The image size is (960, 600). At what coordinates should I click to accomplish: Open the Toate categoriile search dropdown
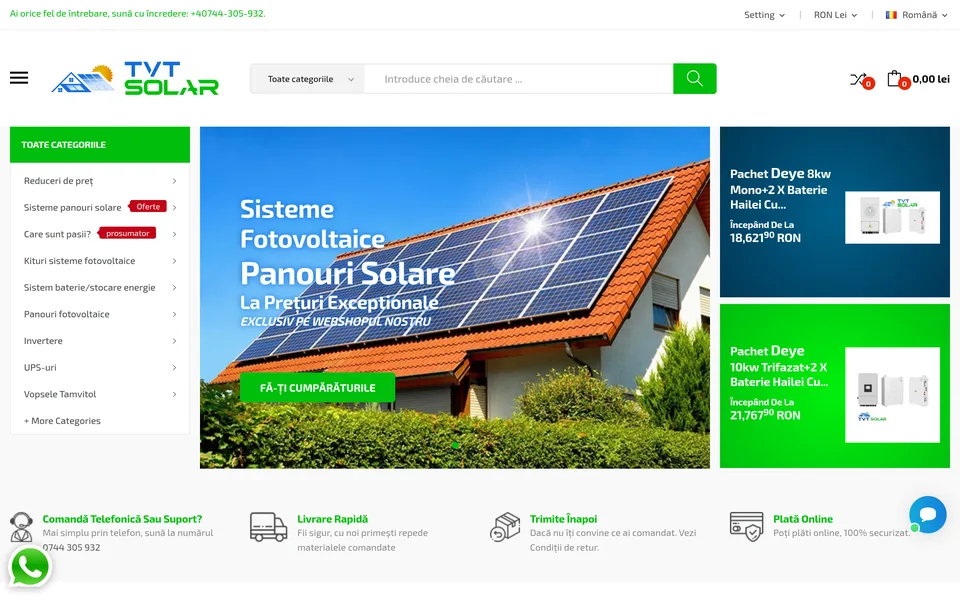pyautogui.click(x=307, y=79)
